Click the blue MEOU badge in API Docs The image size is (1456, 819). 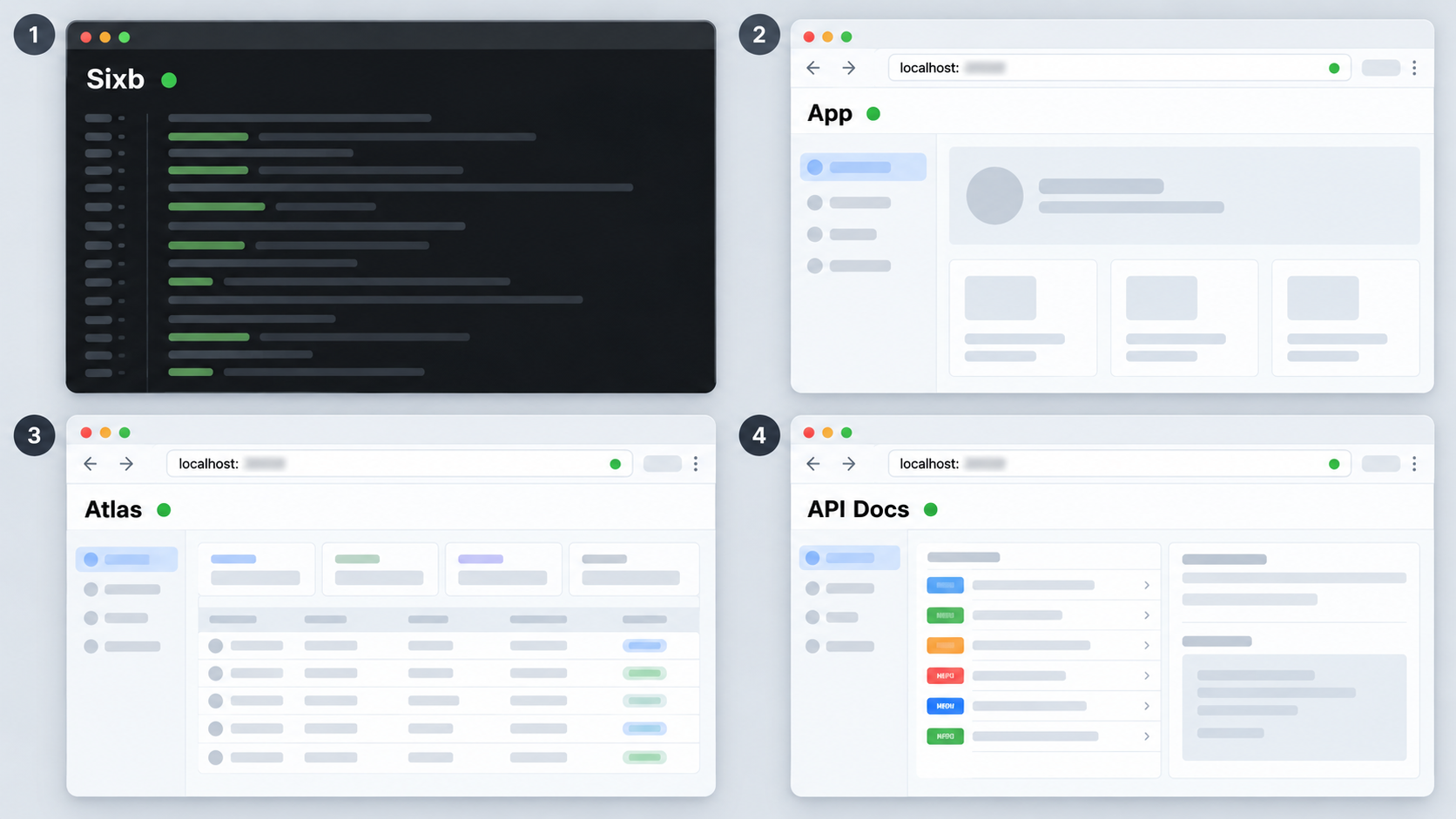tap(945, 706)
